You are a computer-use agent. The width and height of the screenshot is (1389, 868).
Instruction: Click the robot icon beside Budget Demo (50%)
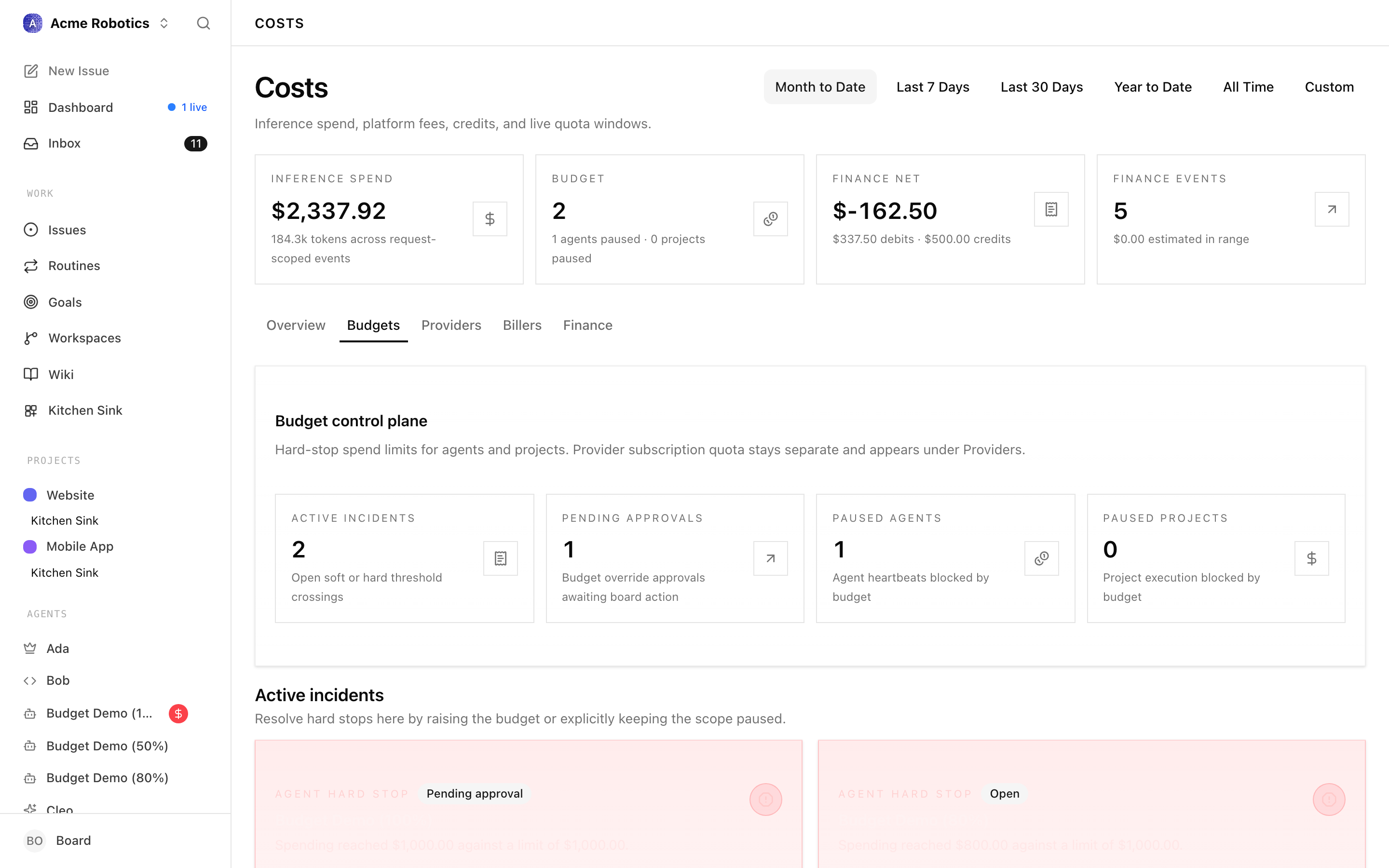[30, 746]
